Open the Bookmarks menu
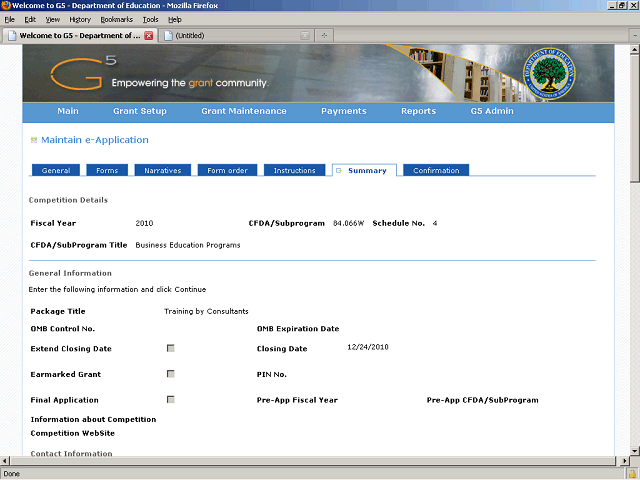 [x=117, y=20]
